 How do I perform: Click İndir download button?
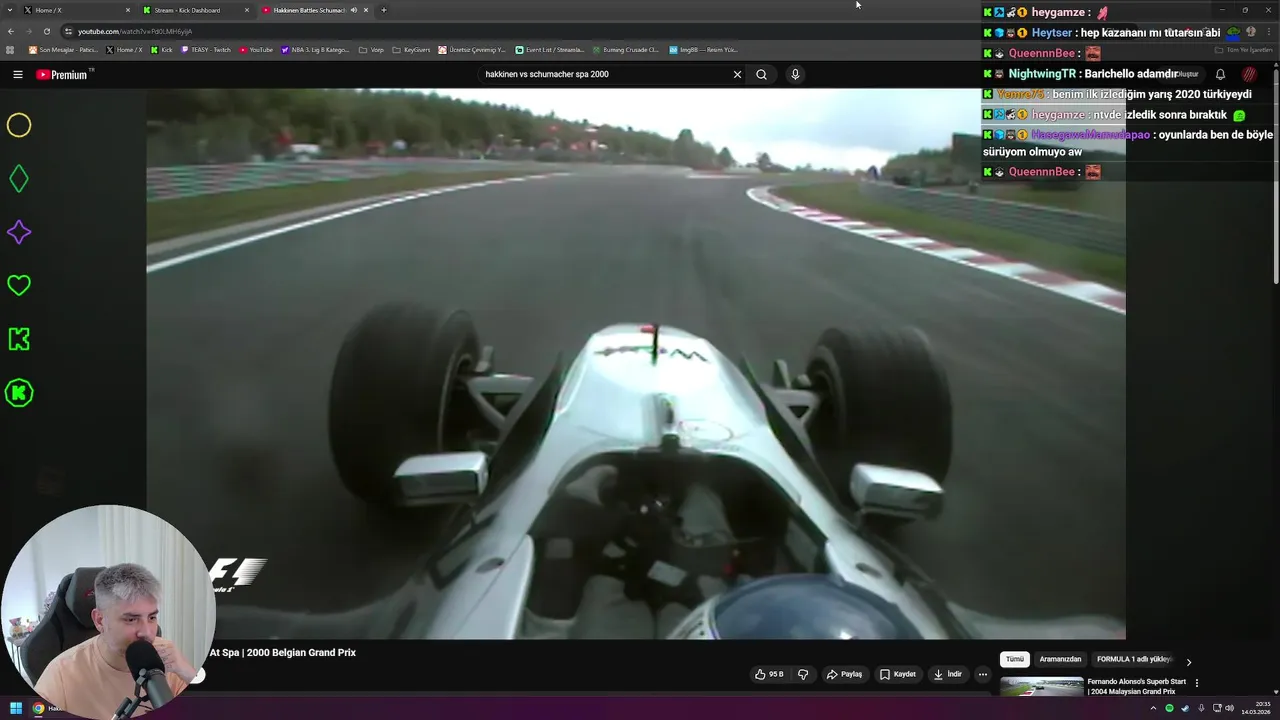pyautogui.click(x=947, y=674)
